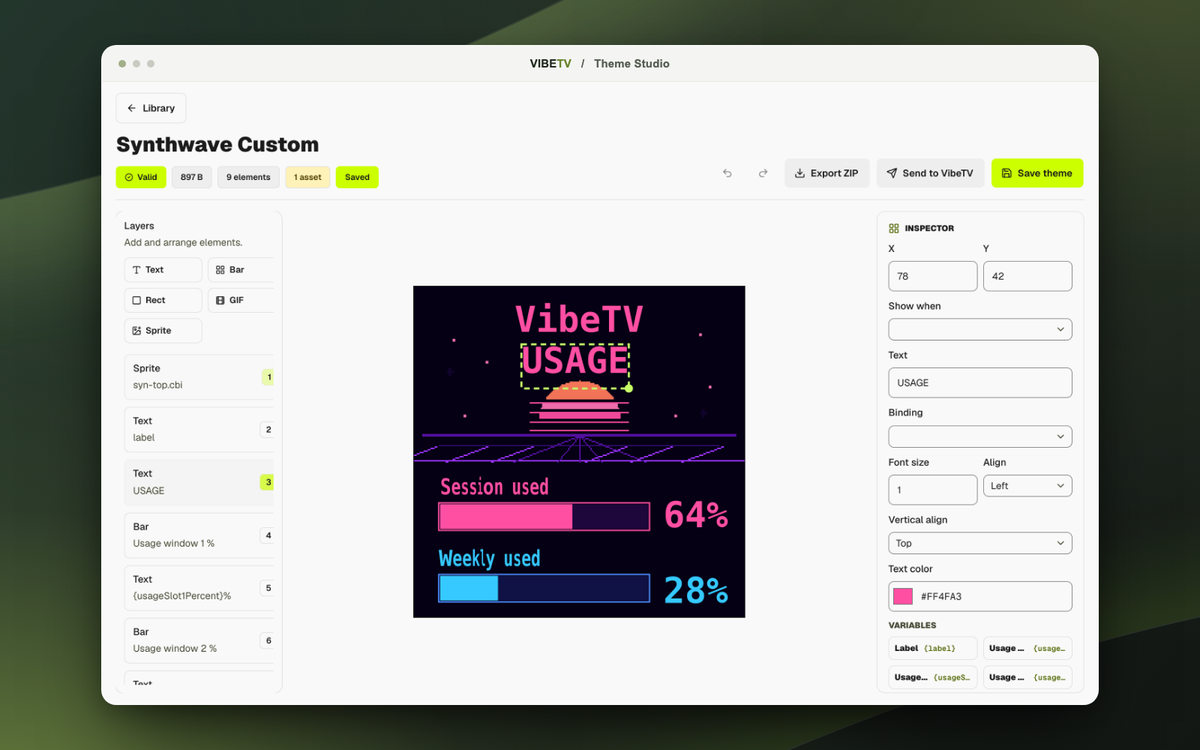The width and height of the screenshot is (1200, 750).
Task: Click the redo arrow icon
Action: [x=763, y=173]
